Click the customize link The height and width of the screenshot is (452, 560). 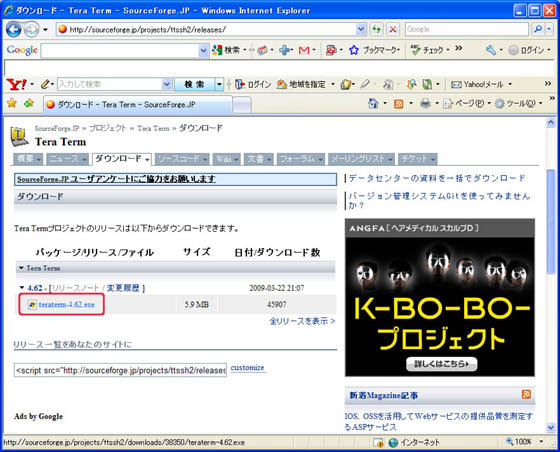click(x=248, y=368)
